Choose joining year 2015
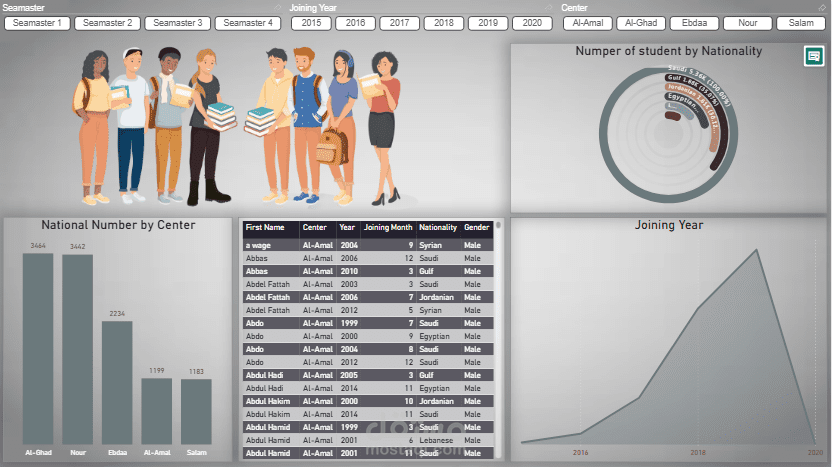The width and height of the screenshot is (832, 467). 311,23
